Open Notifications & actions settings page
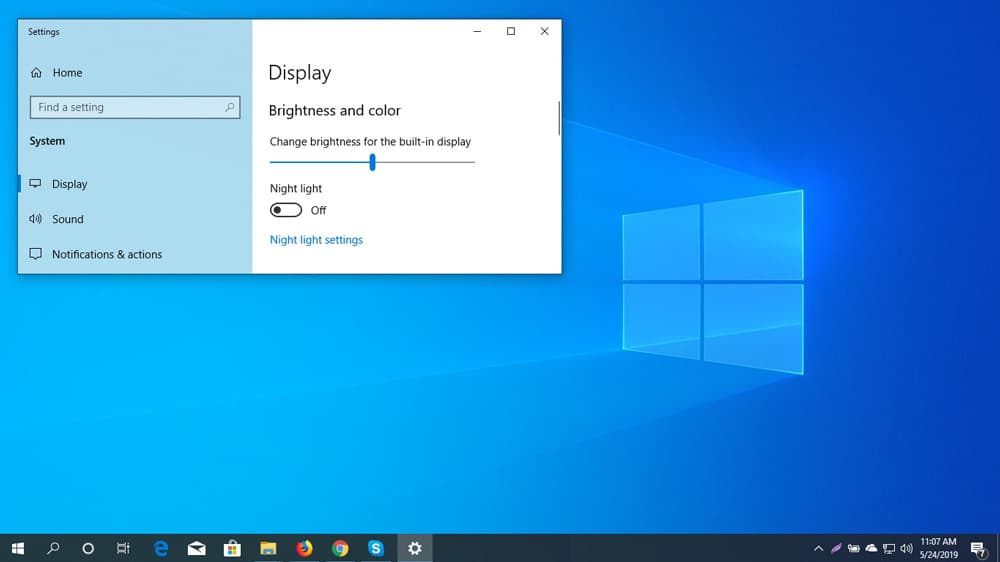This screenshot has height=562, width=1000. [x=106, y=254]
